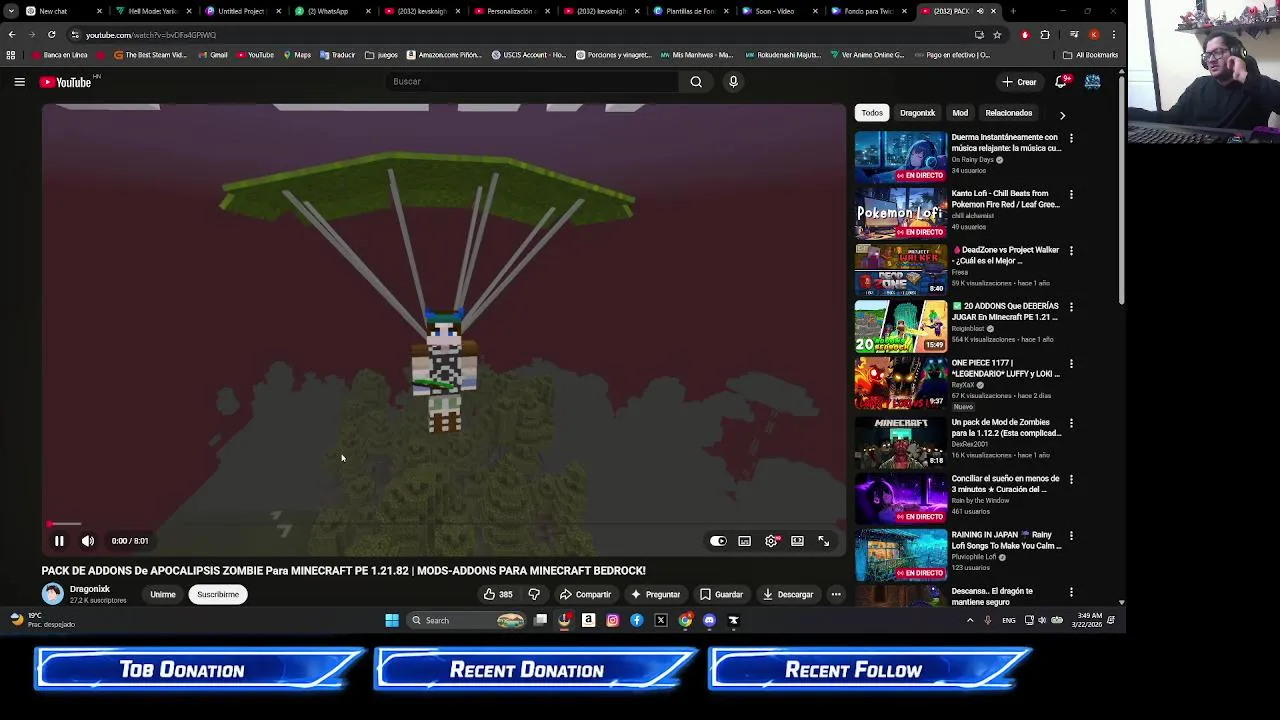Screen dimensions: 1280x720
Task: Click the Preguntar button
Action: 655,594
